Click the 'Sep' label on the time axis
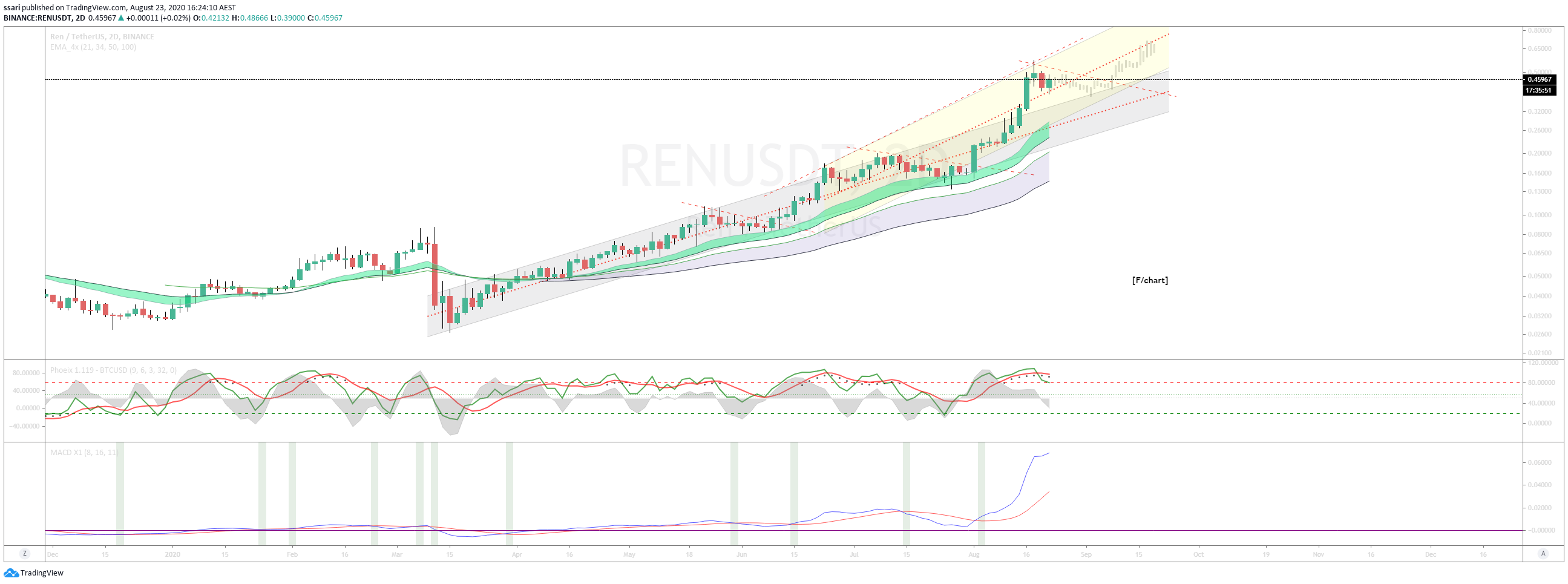Screen dimensions: 1568x584 click(x=1086, y=555)
